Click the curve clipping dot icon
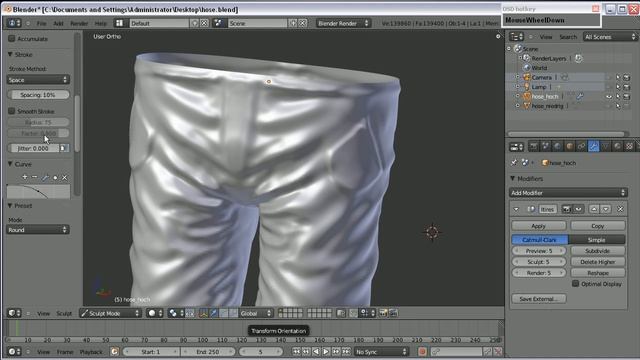Image resolution: width=640 pixels, height=360 pixels. click(x=55, y=177)
